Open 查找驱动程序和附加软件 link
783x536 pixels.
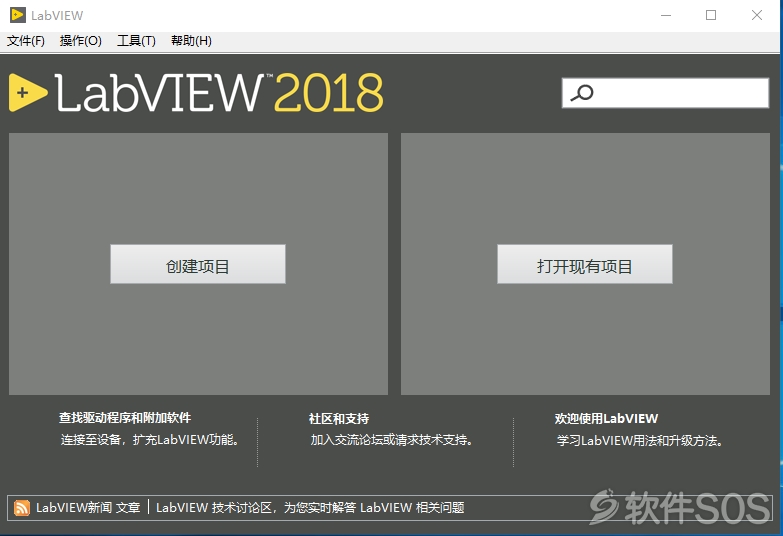pyautogui.click(x=125, y=418)
